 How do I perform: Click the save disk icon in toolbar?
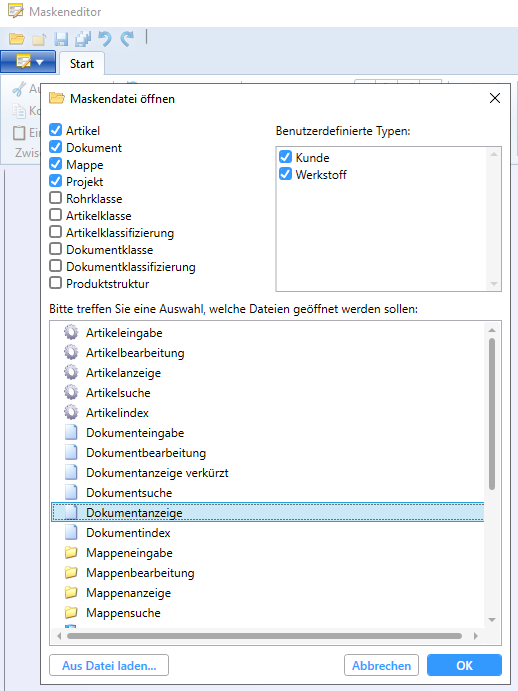tap(61, 39)
